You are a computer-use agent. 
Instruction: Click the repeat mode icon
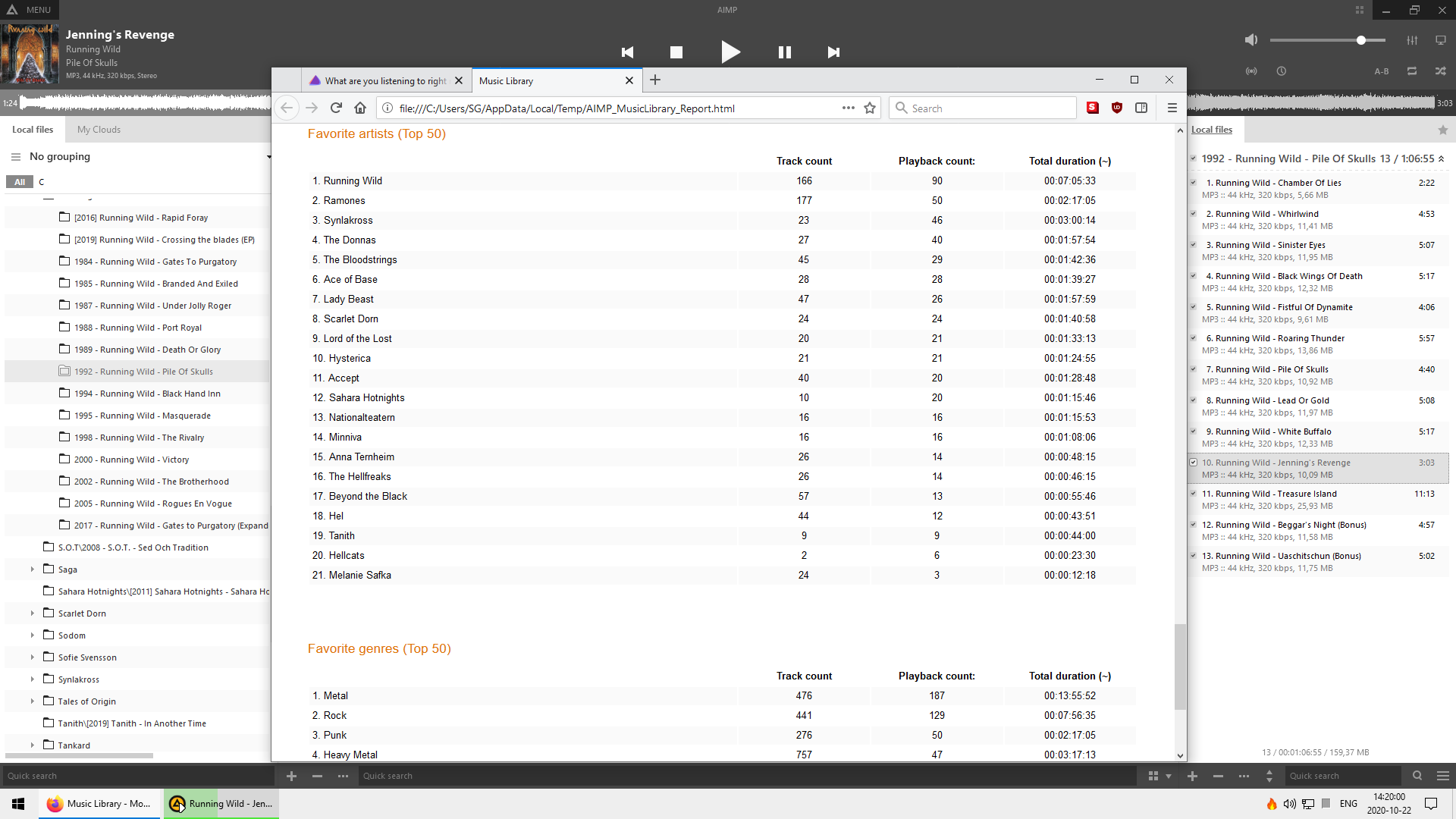[x=1412, y=71]
